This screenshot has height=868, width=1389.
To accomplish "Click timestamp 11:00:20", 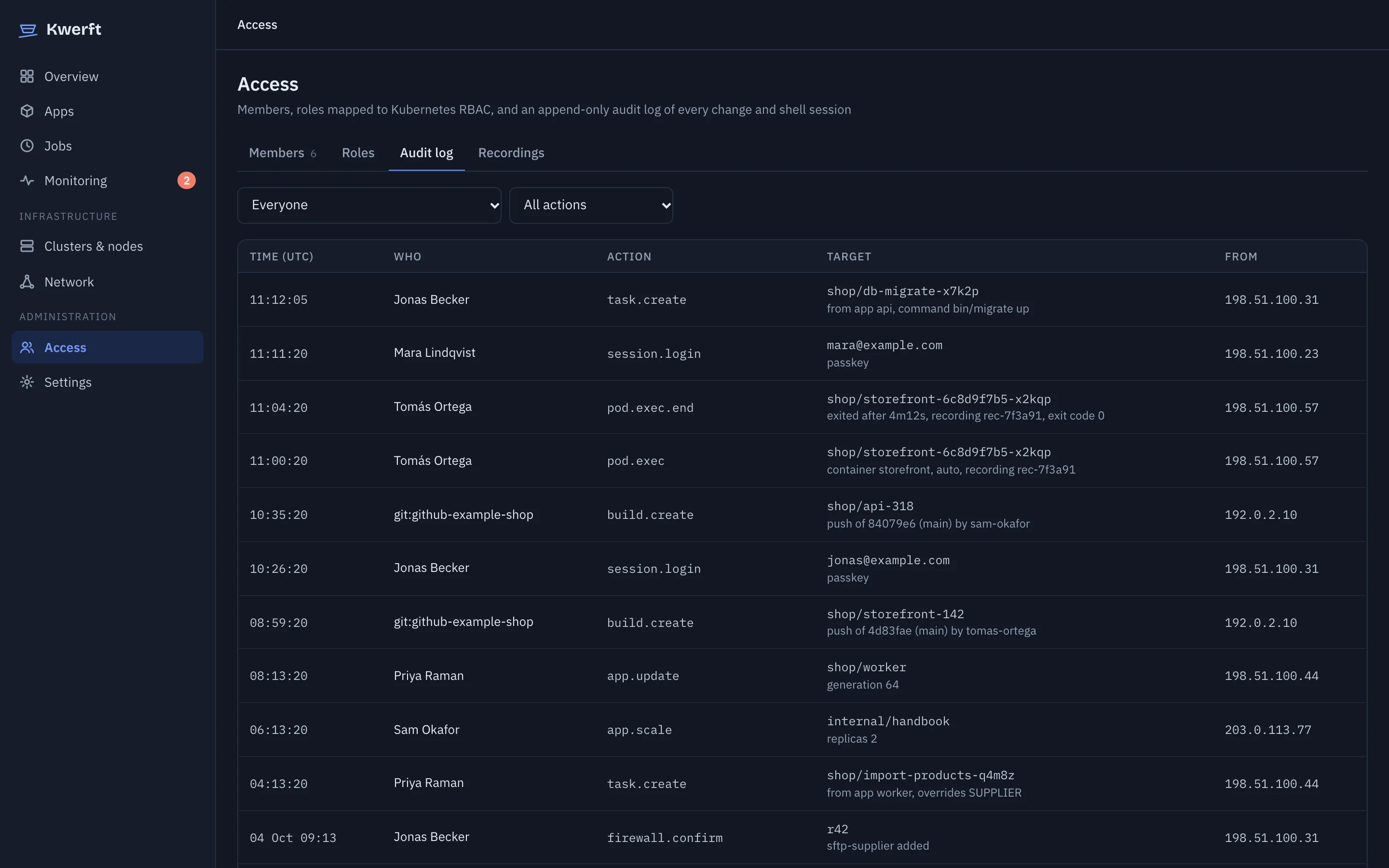I will click(x=278, y=461).
